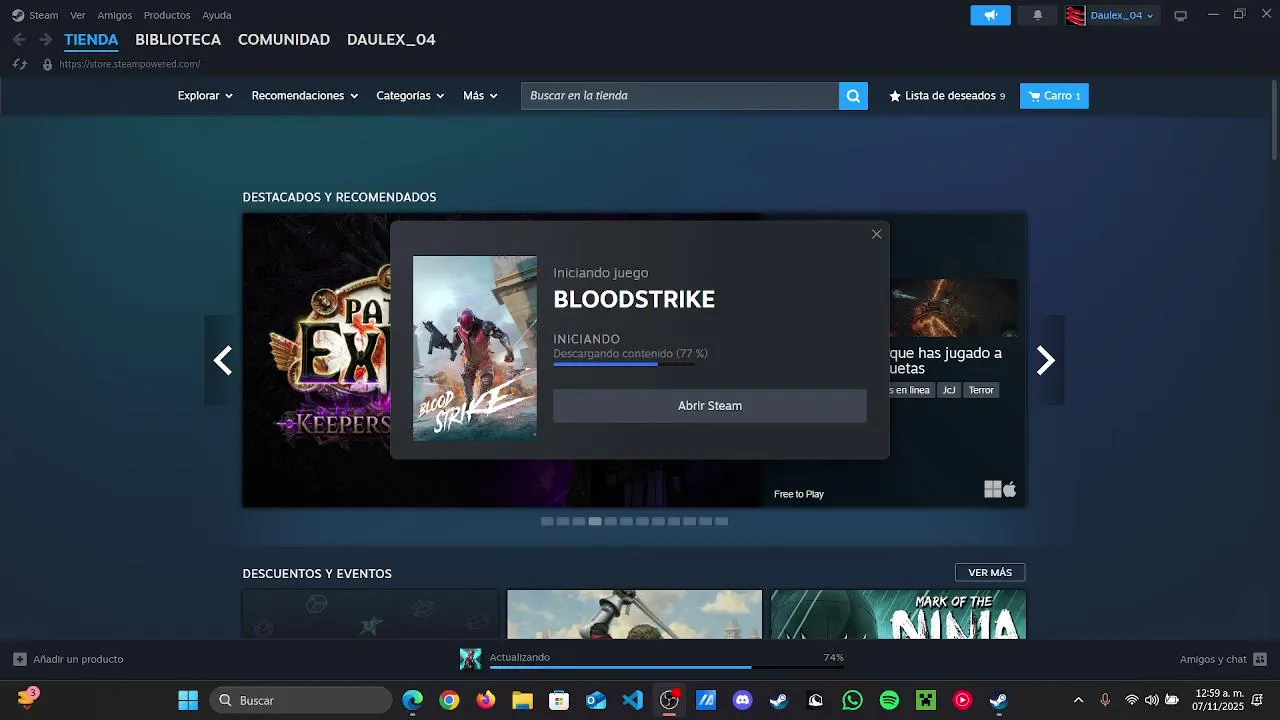
Task: Open the Steam menu
Action: coord(43,15)
